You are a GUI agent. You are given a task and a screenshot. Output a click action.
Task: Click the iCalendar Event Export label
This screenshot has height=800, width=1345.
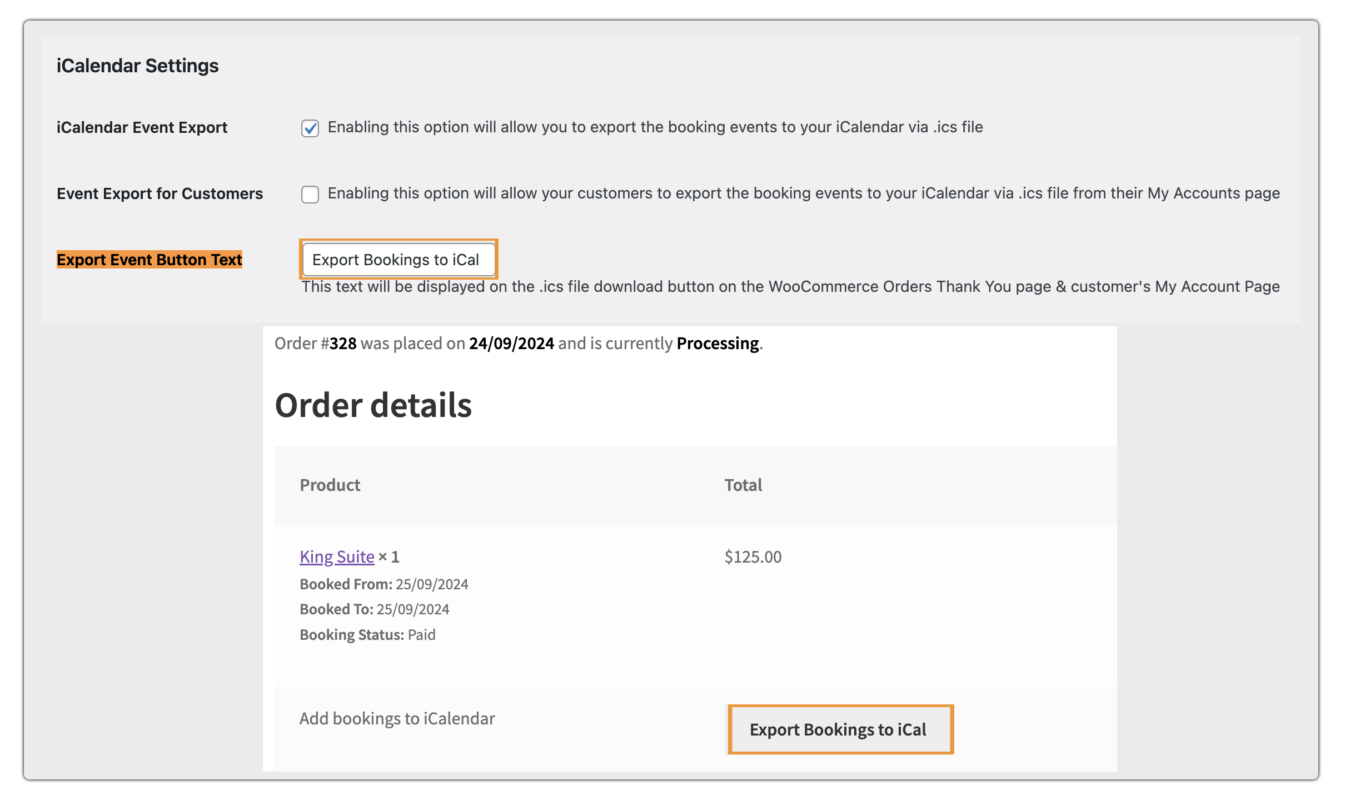click(x=142, y=128)
